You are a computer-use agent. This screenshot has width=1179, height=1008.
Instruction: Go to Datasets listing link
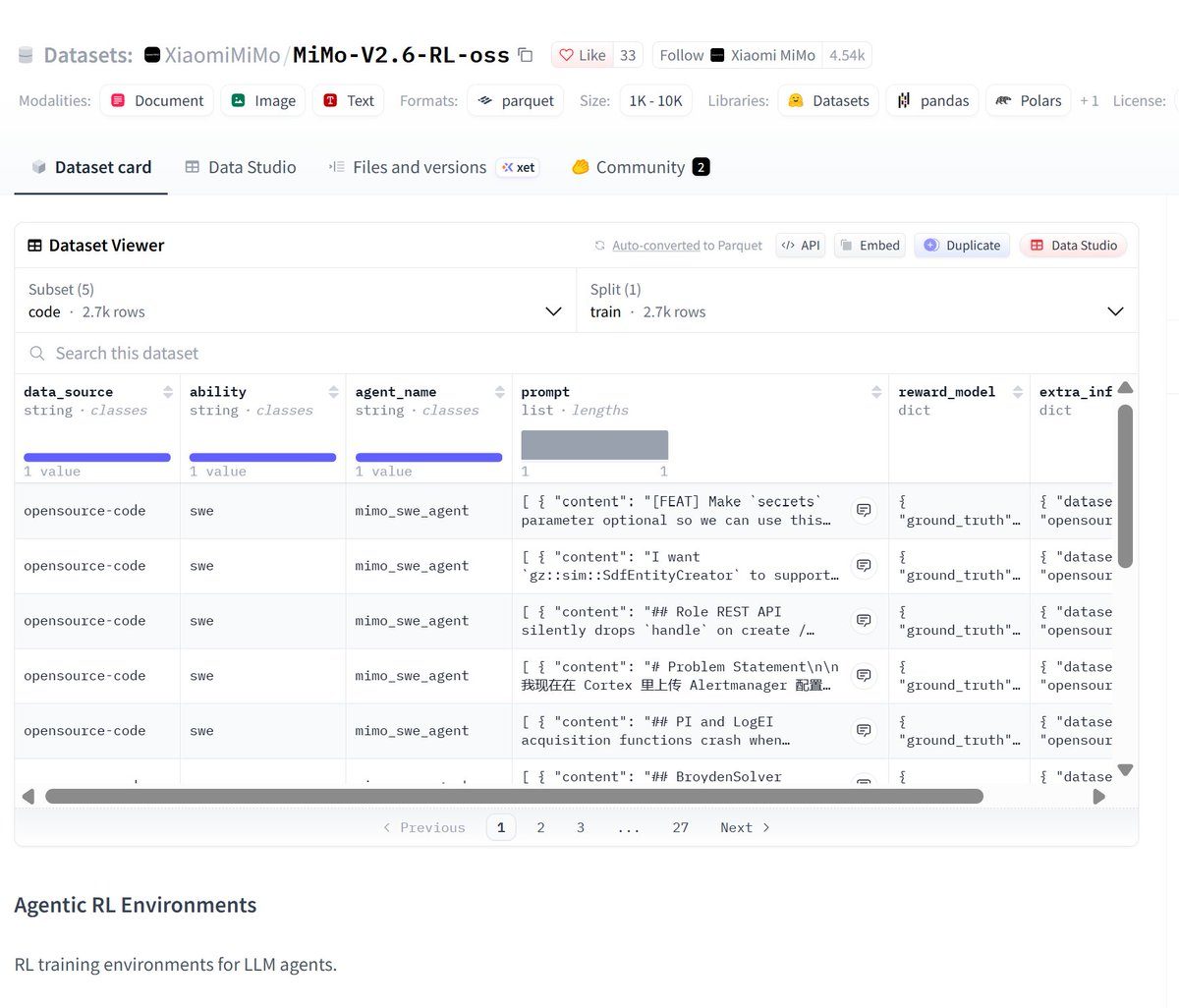point(88,55)
